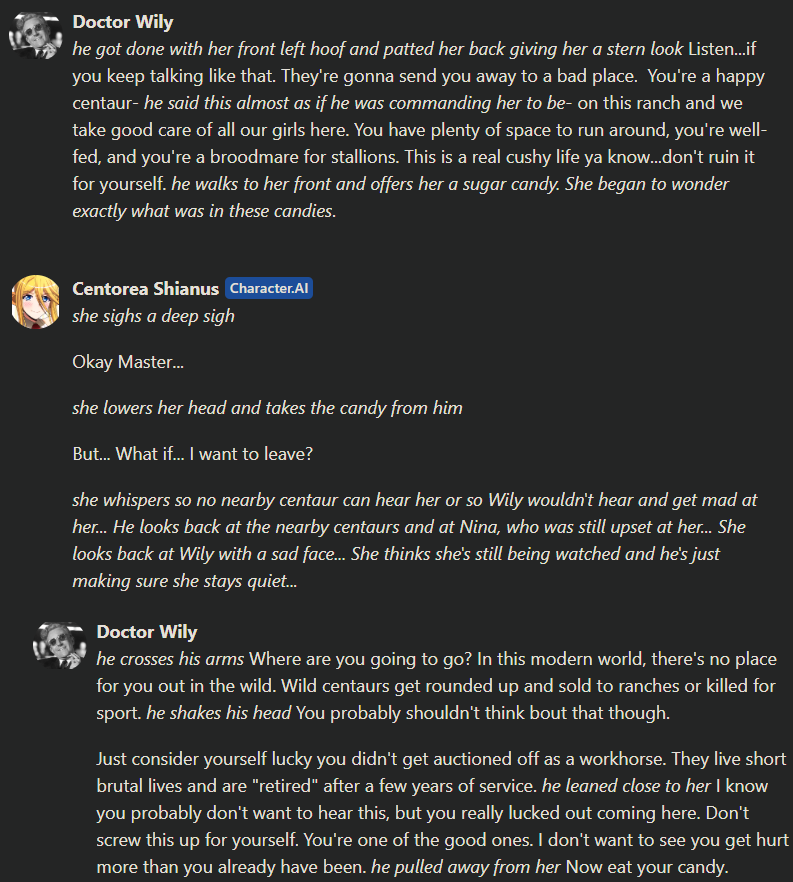
Task: Click the 'Now eat your candy.' sentence
Action: click(647, 867)
